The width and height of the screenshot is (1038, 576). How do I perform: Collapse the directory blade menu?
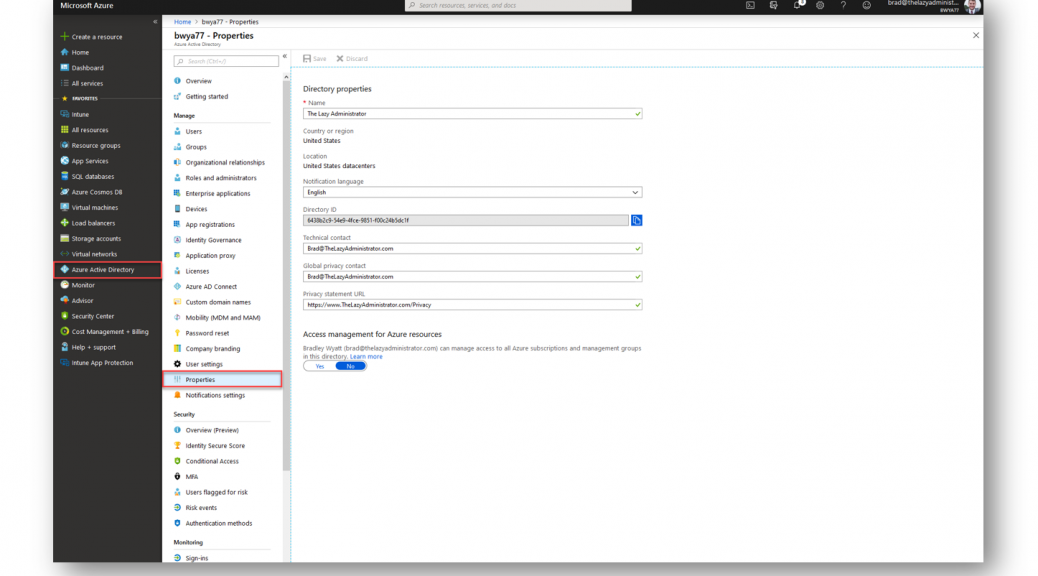(x=285, y=56)
